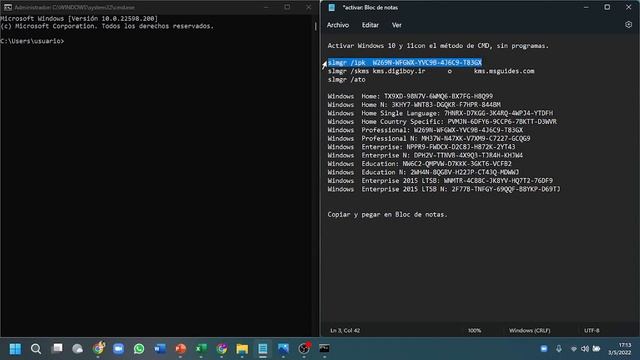This screenshot has height=360, width=640.
Task: Click kms.msguides.com text in Notepad
Action: [504, 71]
